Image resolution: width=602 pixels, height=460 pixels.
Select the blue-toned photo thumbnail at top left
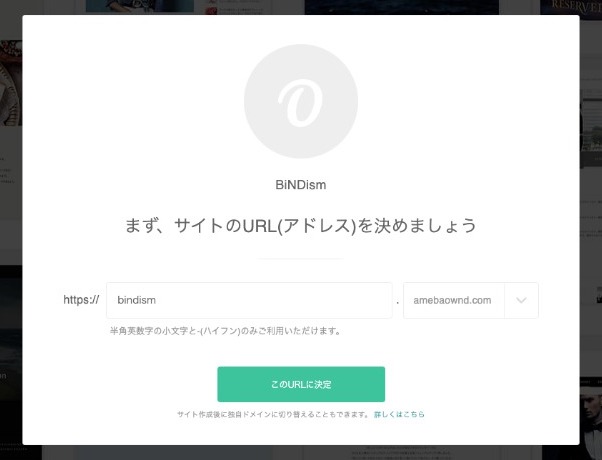tap(140, 6)
